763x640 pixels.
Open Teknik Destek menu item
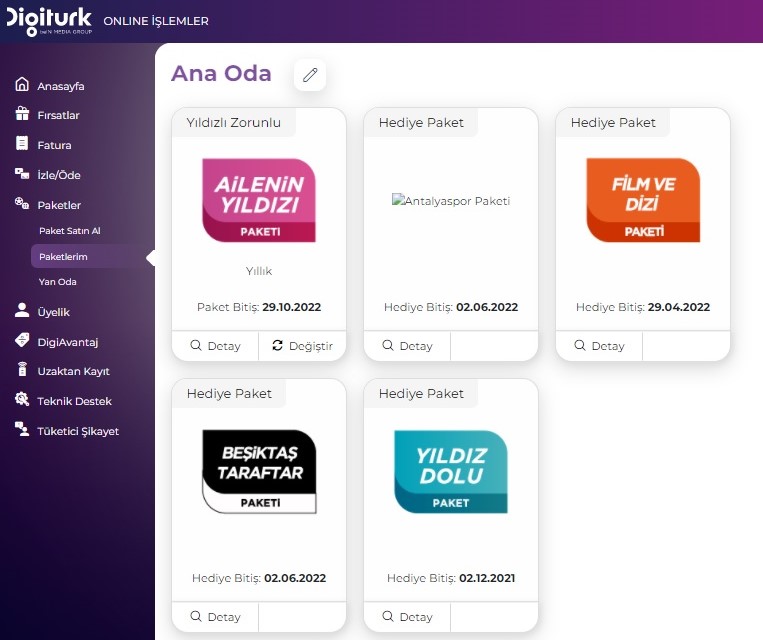74,402
